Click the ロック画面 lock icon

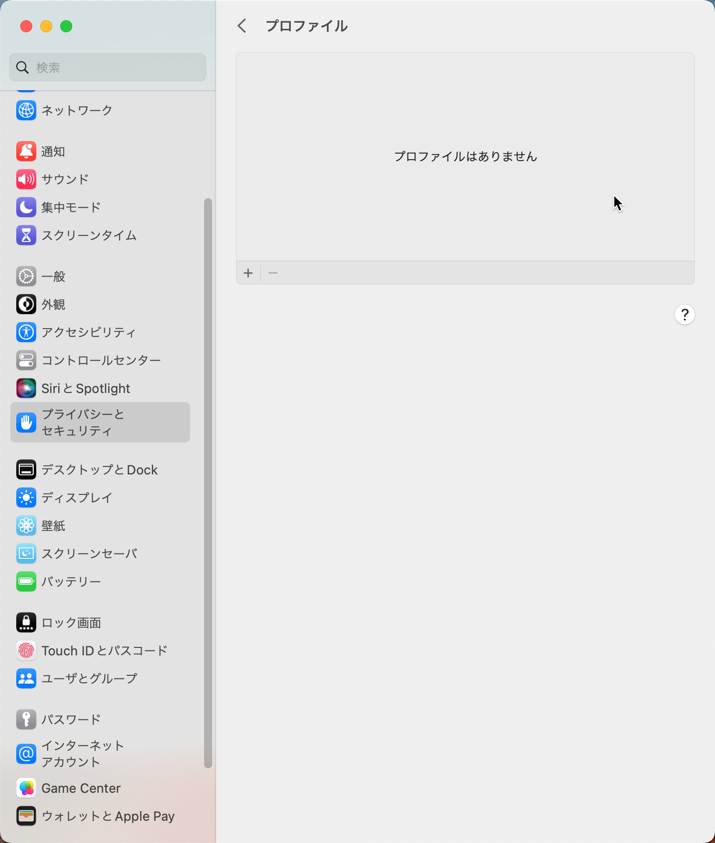coord(26,623)
